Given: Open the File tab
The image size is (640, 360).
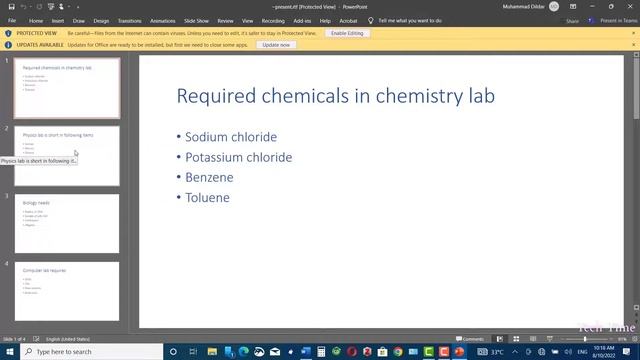Looking at the screenshot, I should (12, 20).
